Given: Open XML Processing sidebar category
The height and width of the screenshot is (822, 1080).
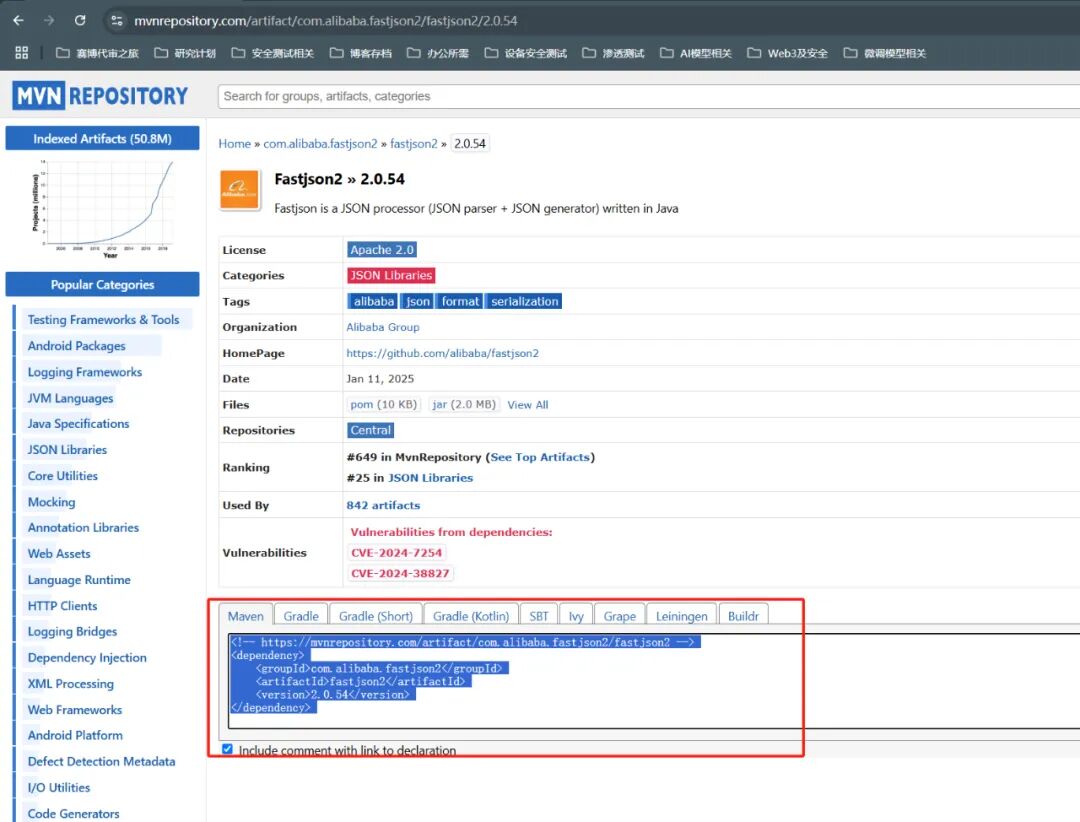Looking at the screenshot, I should [71, 684].
